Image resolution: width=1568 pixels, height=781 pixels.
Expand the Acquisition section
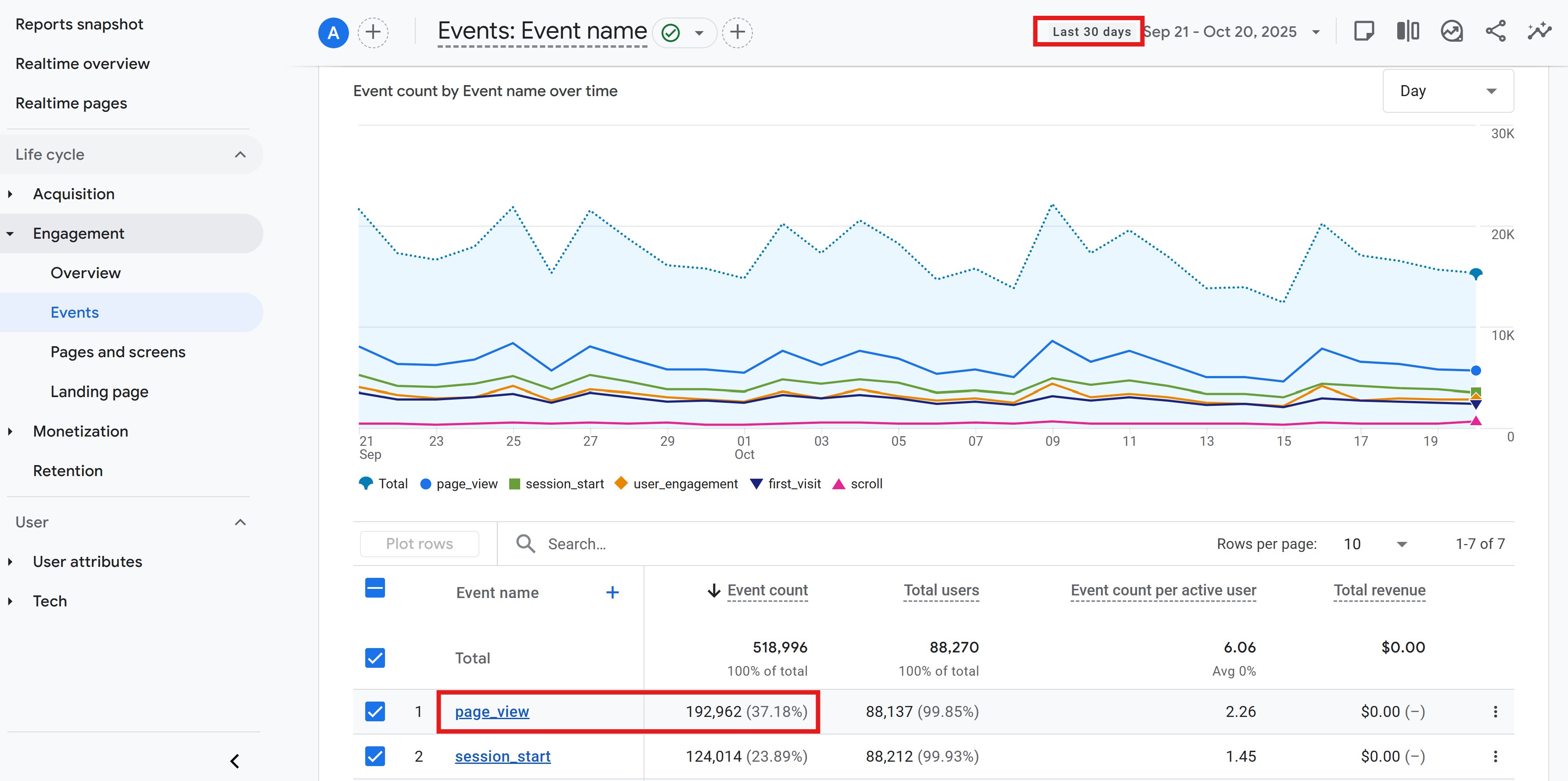point(74,194)
